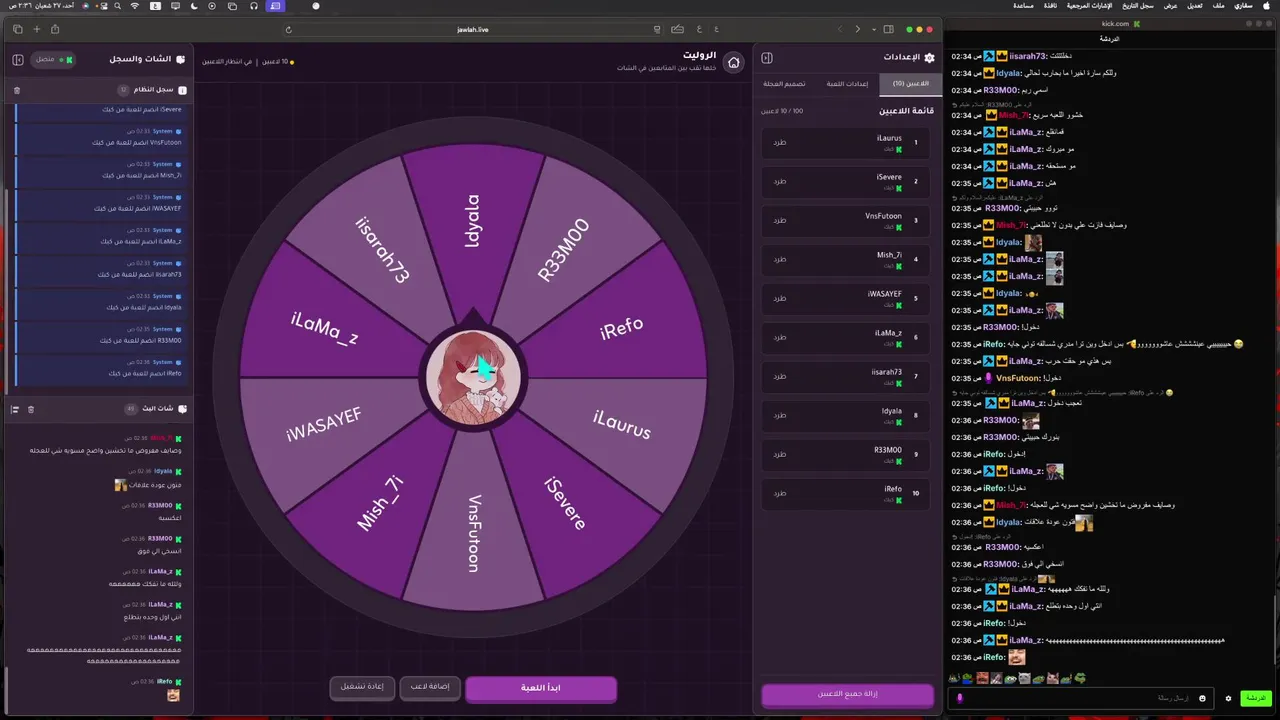The width and height of the screenshot is (1280, 720).
Task: Clear the stream chat with its trash icon
Action: pyautogui.click(x=31, y=409)
